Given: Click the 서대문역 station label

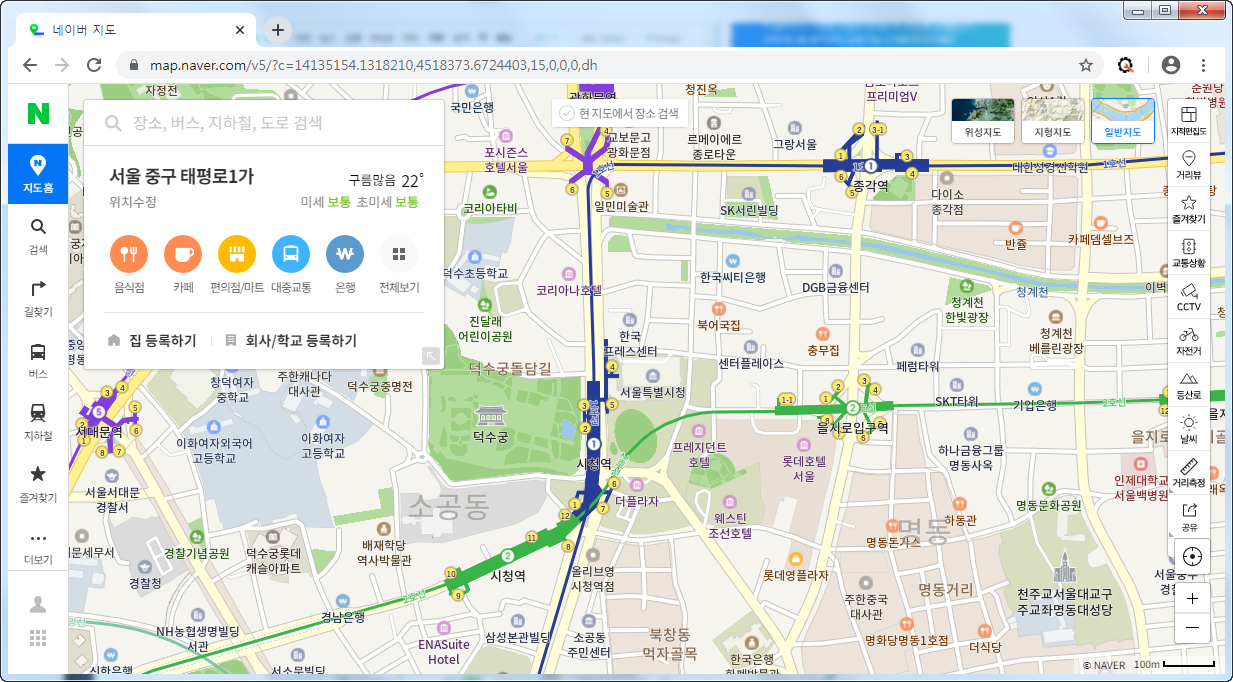Looking at the screenshot, I should (x=99, y=432).
